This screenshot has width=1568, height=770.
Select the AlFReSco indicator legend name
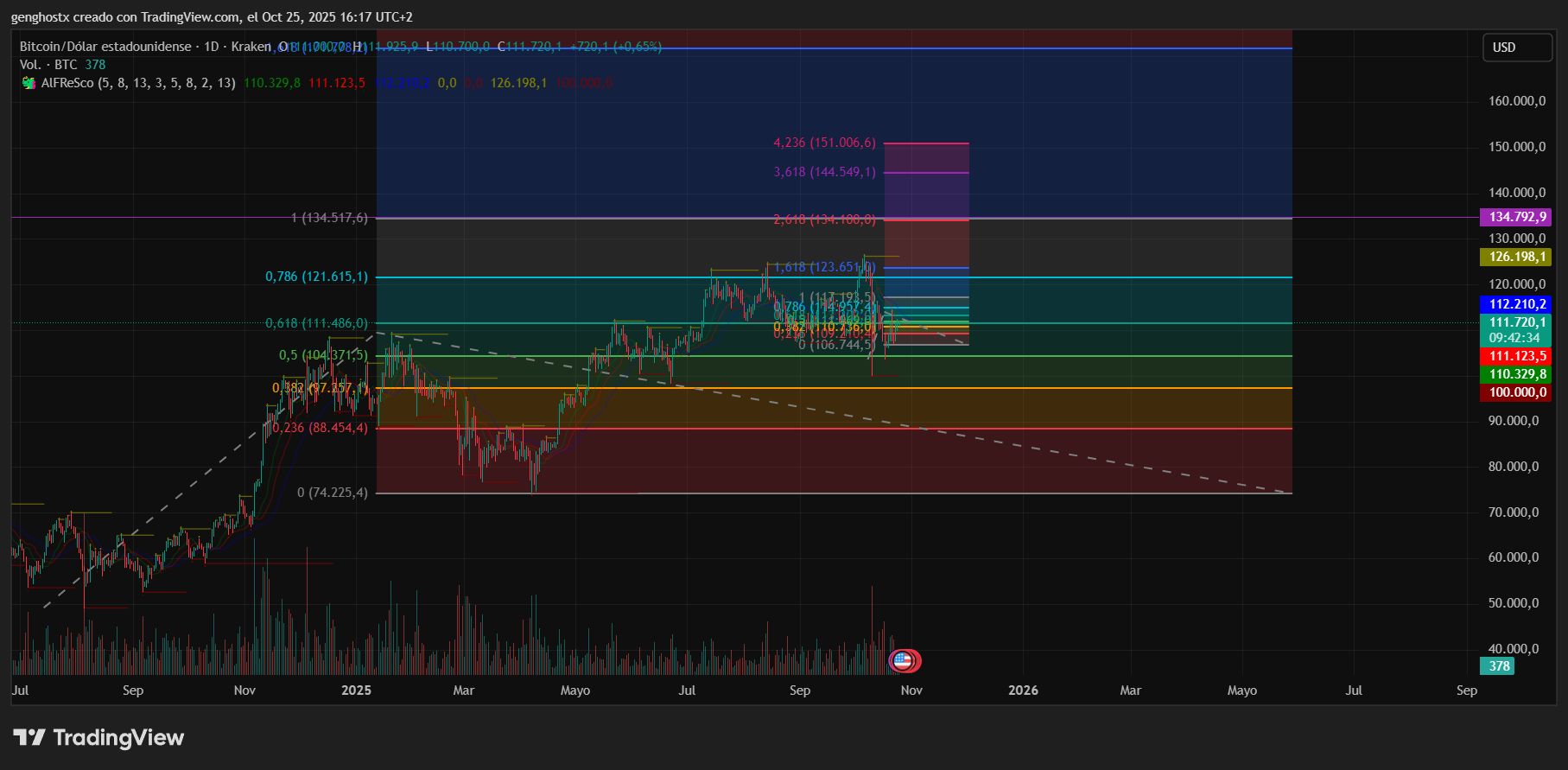point(68,83)
